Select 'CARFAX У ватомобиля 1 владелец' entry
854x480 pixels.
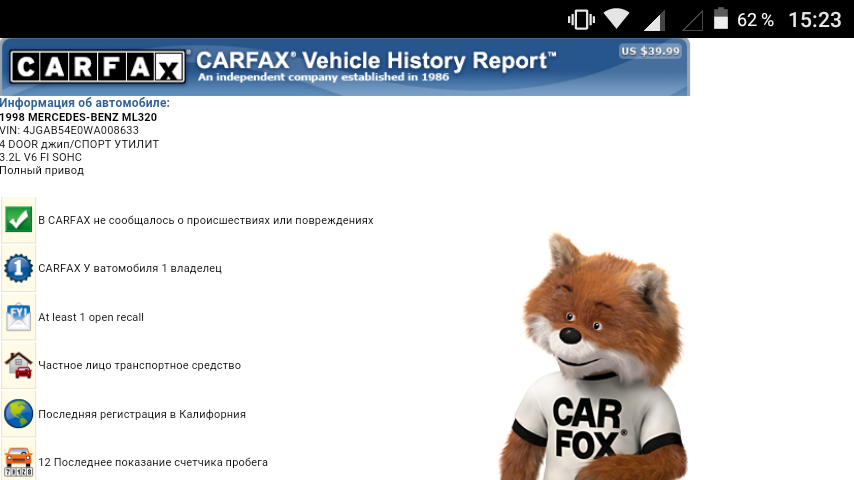click(129, 268)
